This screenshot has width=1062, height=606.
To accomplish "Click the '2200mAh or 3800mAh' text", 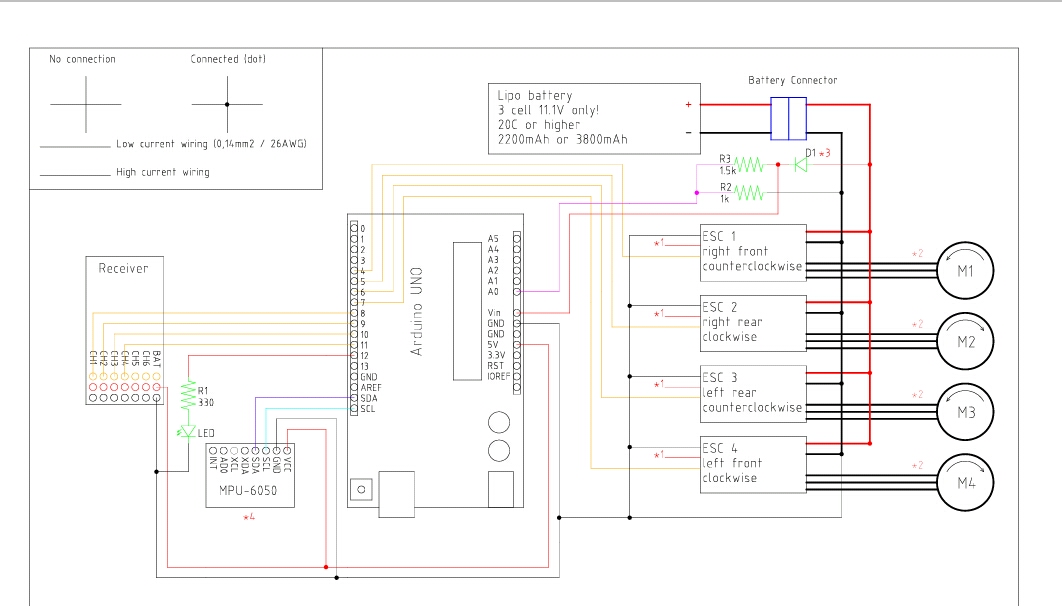I will click(563, 139).
